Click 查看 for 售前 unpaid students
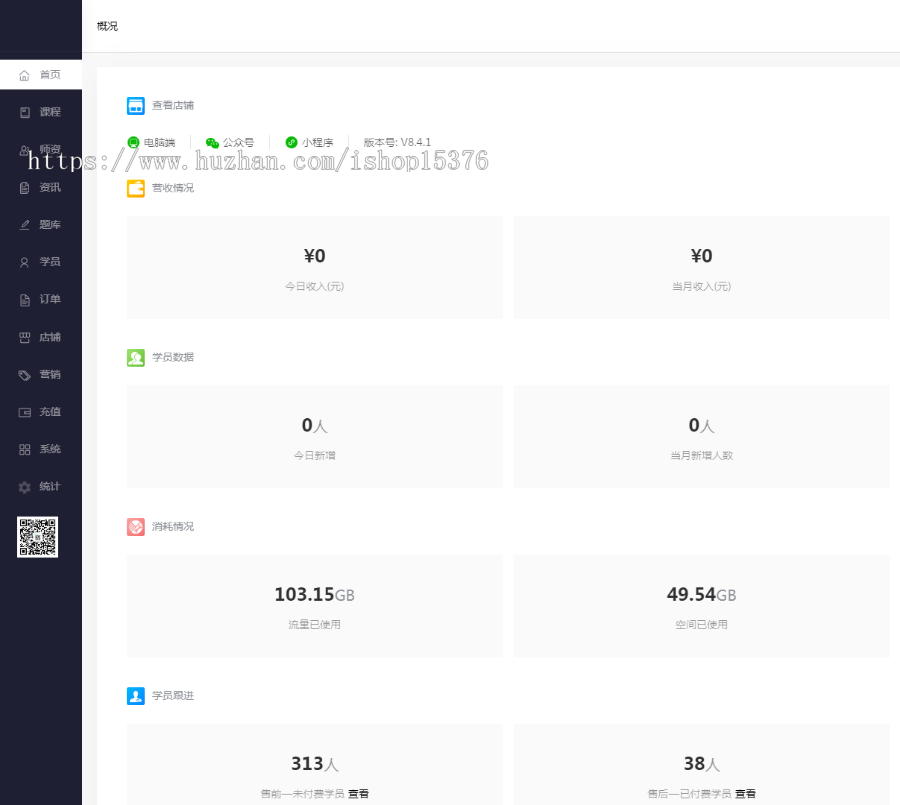This screenshot has width=900, height=805. (358, 794)
